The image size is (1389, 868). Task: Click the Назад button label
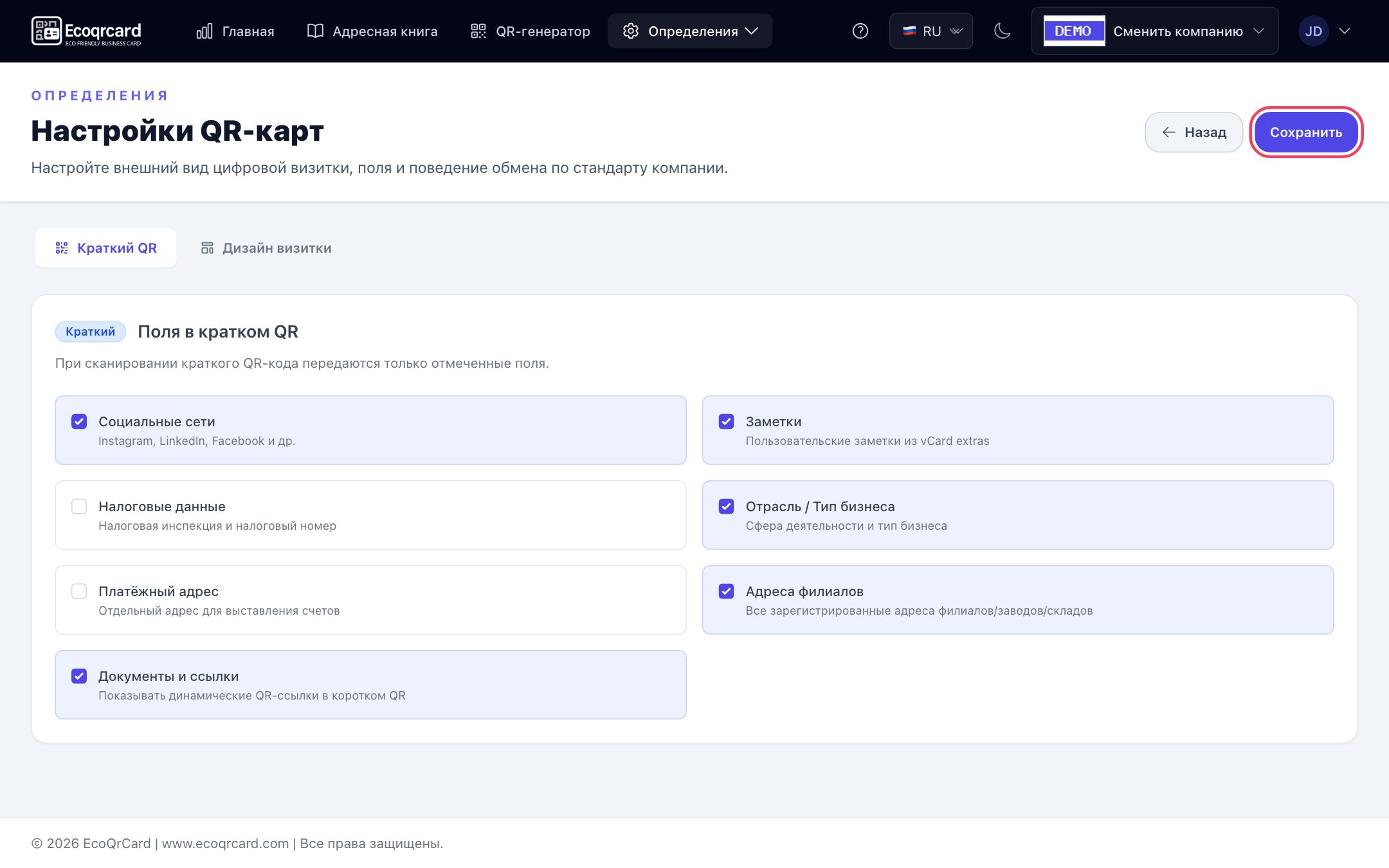pyautogui.click(x=1206, y=132)
